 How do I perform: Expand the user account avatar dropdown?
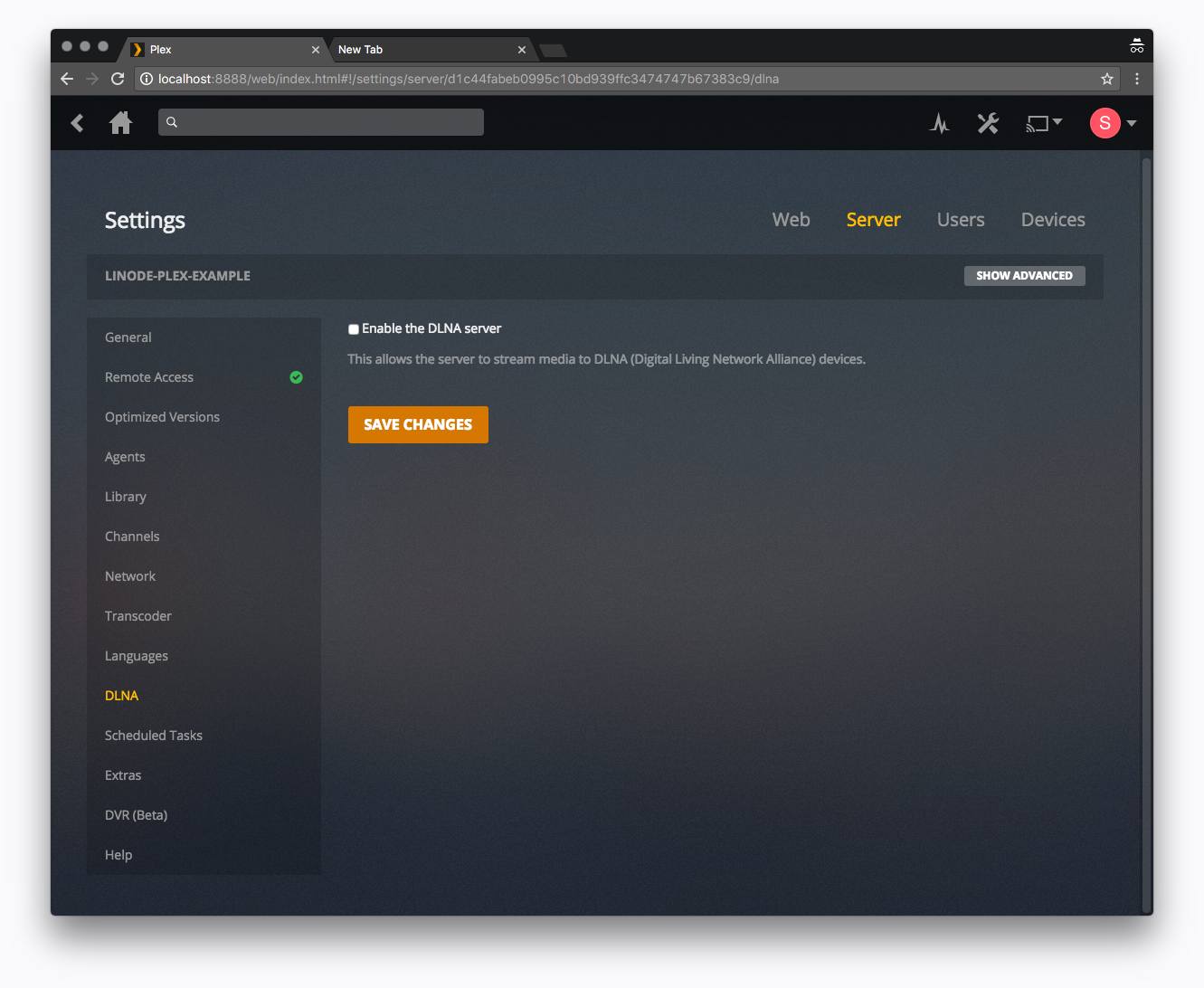tap(1113, 123)
